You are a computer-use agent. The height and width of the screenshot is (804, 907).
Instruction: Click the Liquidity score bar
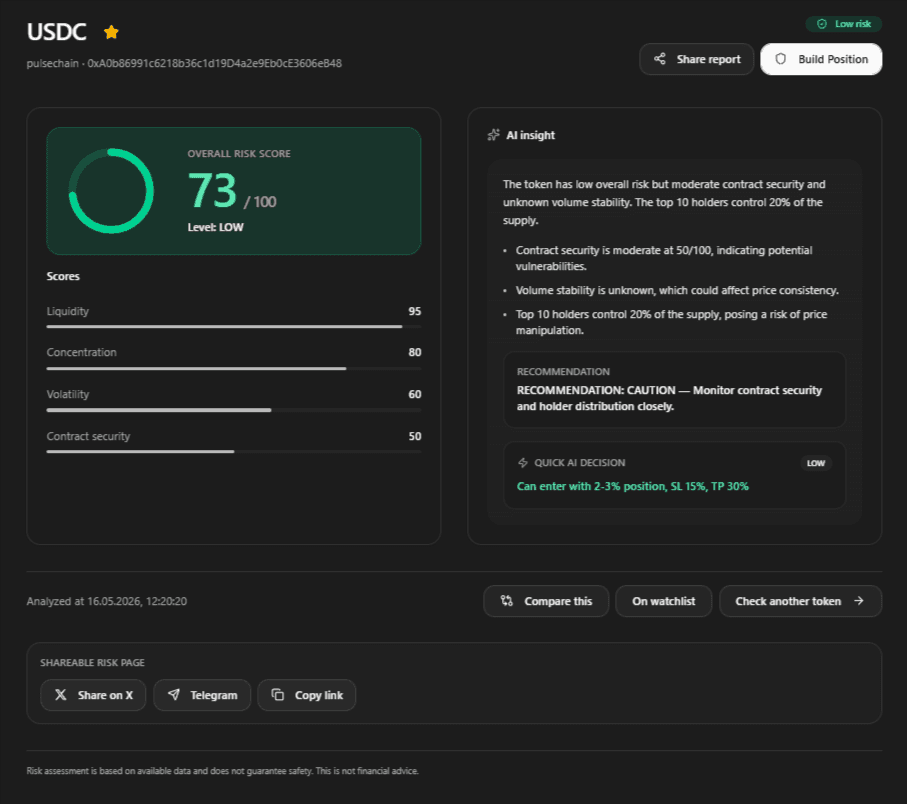pos(234,327)
